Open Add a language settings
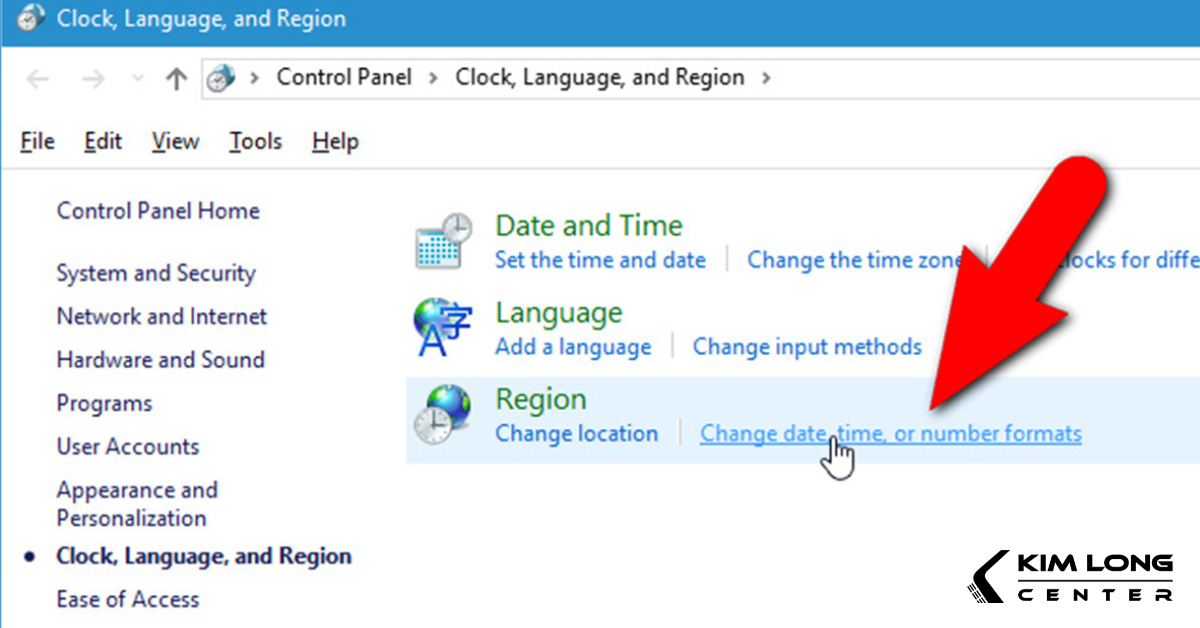Image resolution: width=1200 pixels, height=628 pixels. coord(572,346)
